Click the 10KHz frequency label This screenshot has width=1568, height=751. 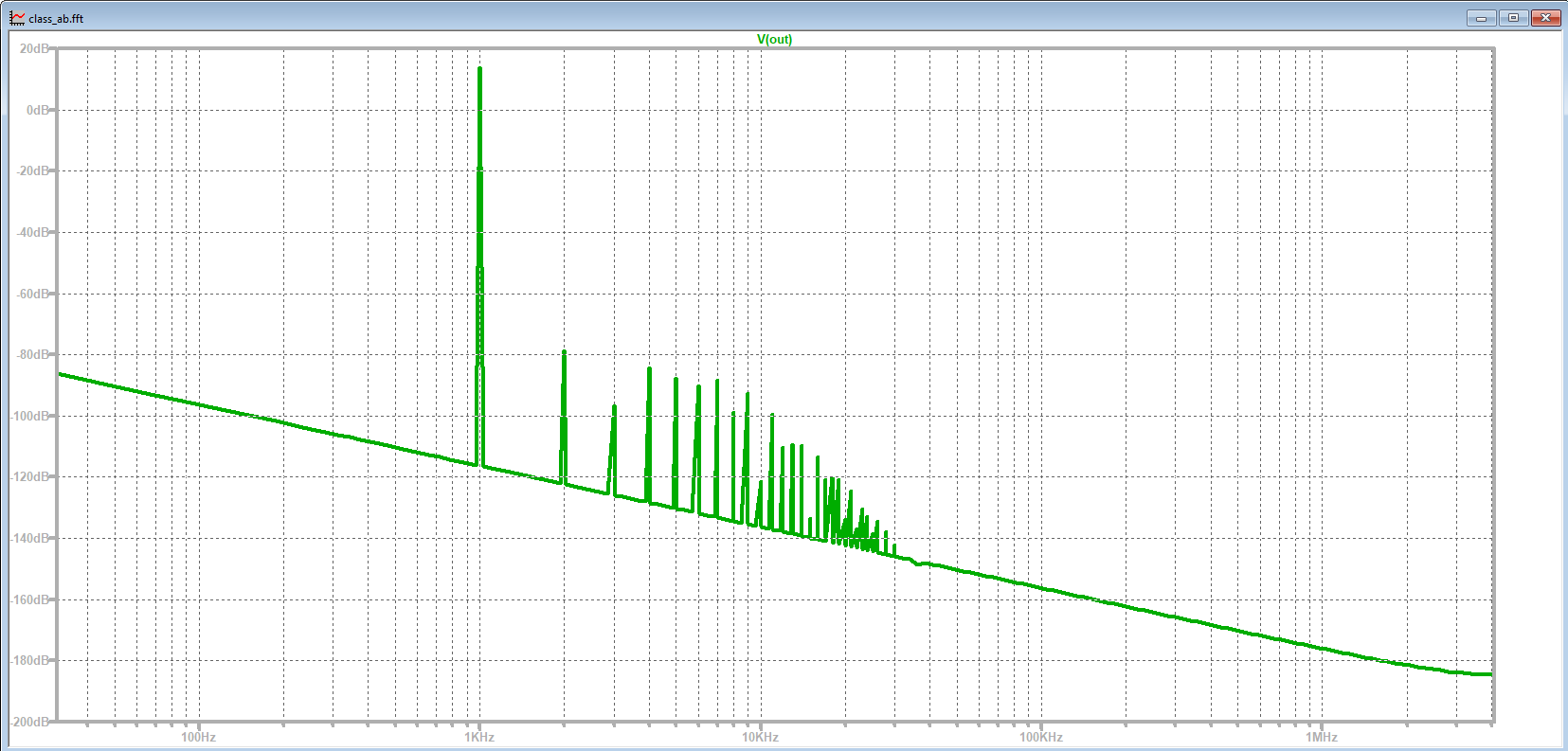click(x=760, y=737)
